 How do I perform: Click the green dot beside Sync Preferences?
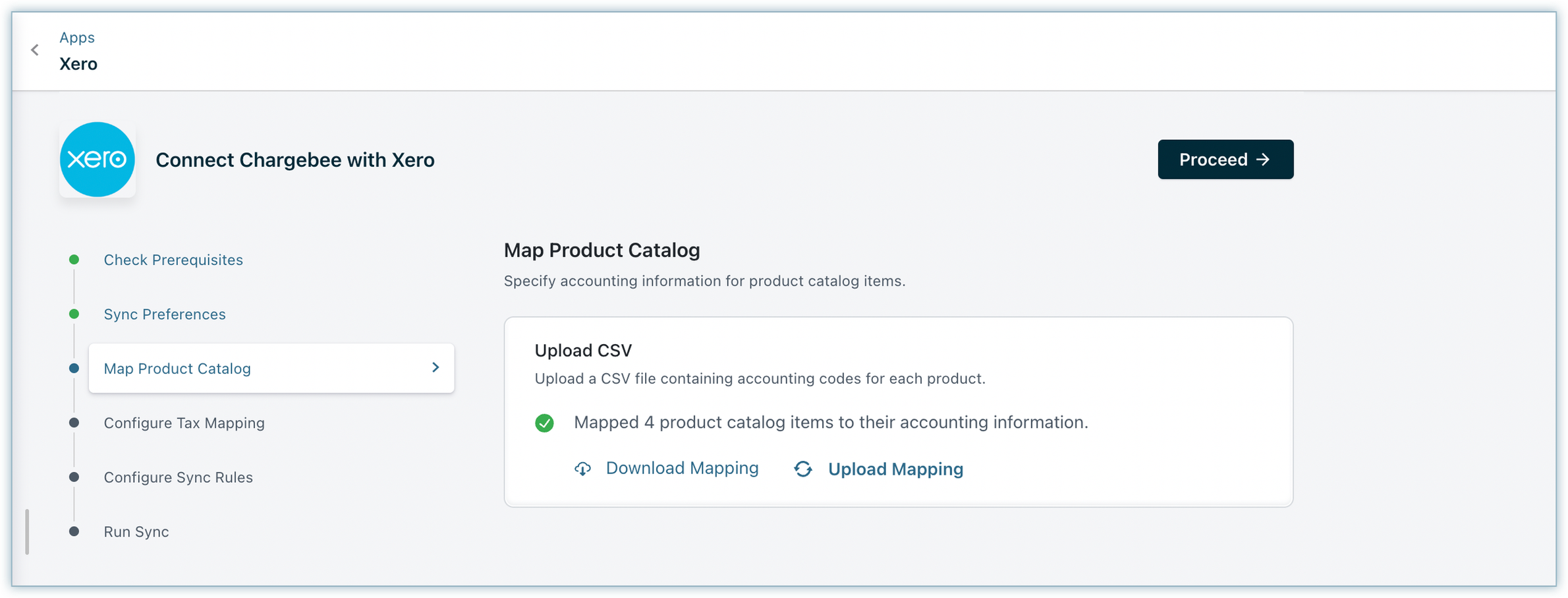pos(74,314)
